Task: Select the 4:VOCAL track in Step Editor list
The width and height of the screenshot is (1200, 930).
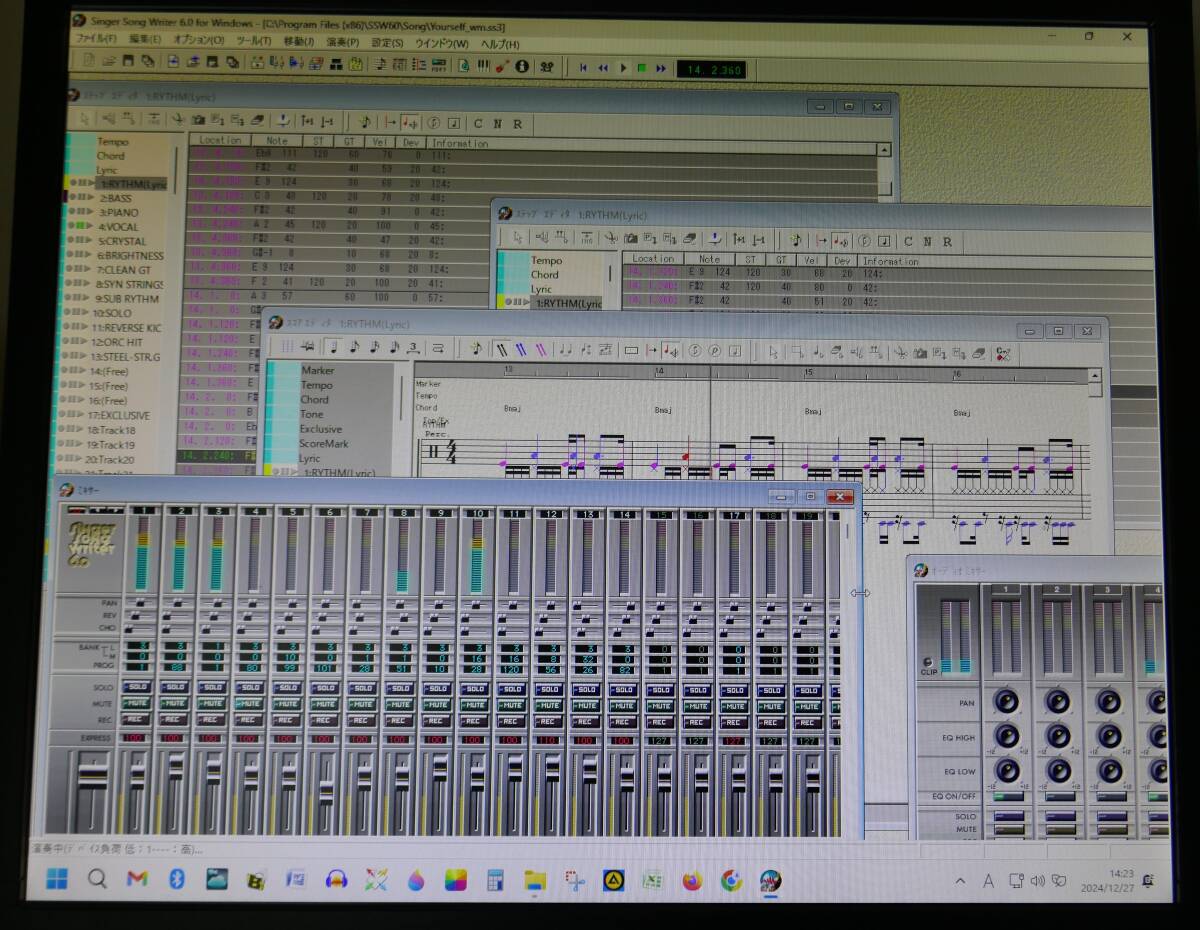Action: pyautogui.click(x=118, y=227)
